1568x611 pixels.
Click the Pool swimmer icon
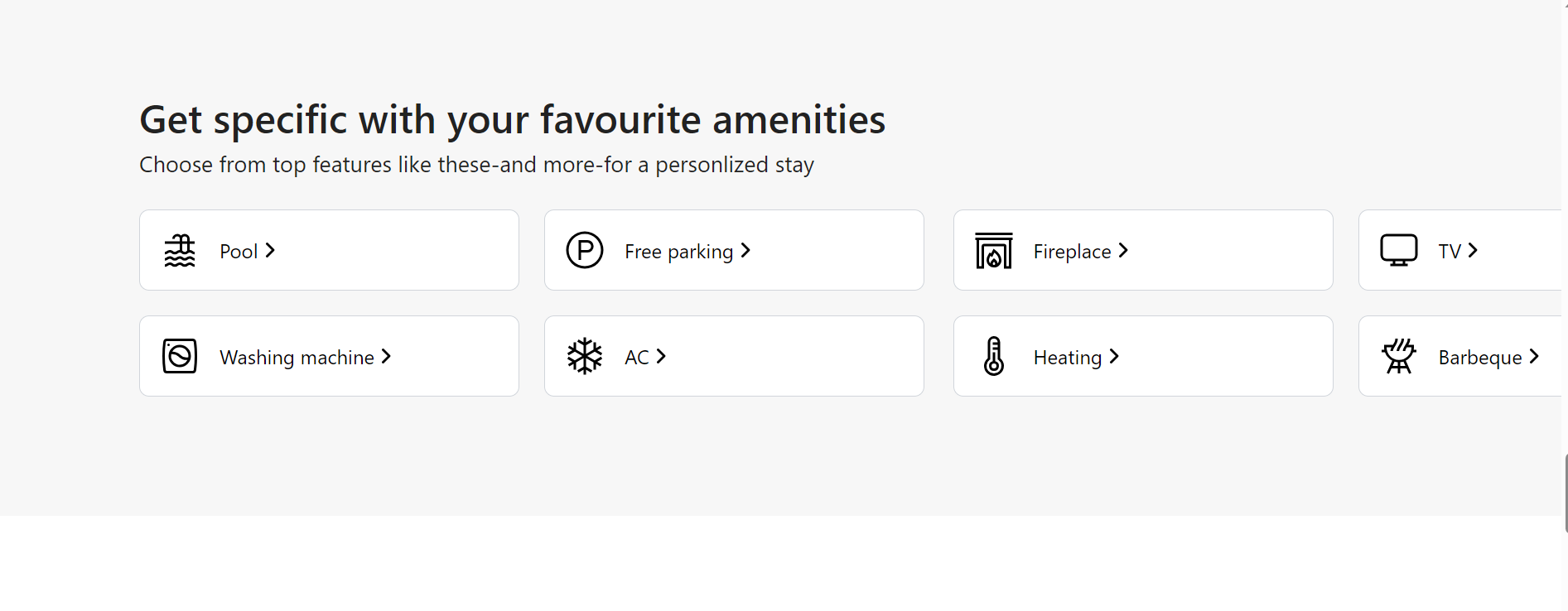(x=179, y=250)
